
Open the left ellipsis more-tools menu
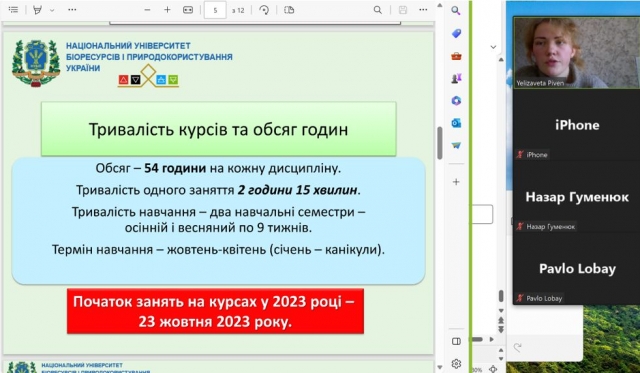(72, 10)
